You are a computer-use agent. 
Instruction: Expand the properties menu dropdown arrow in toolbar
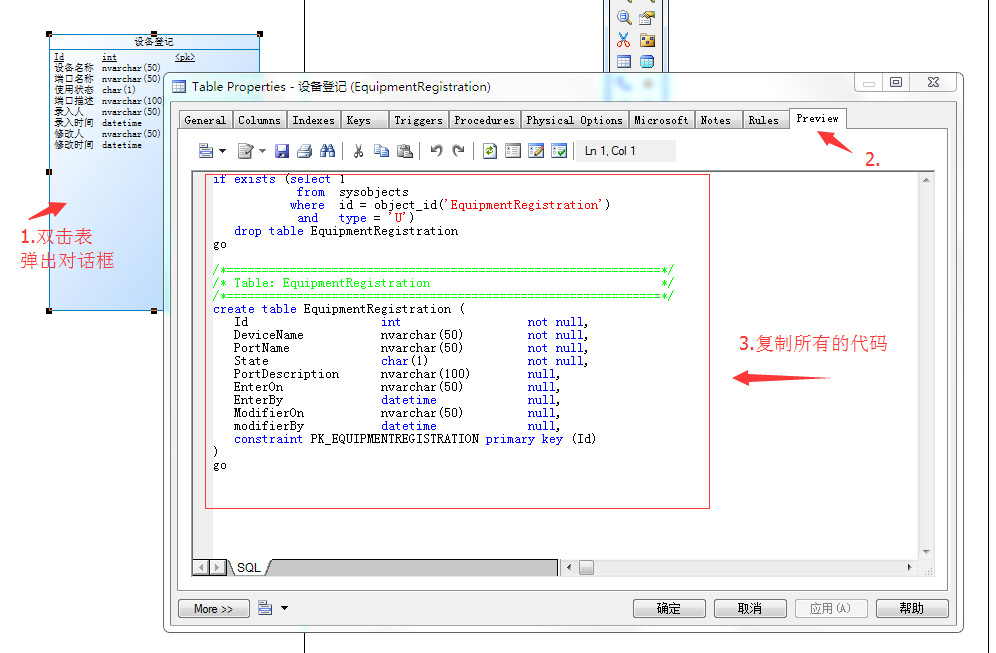[x=222, y=151]
